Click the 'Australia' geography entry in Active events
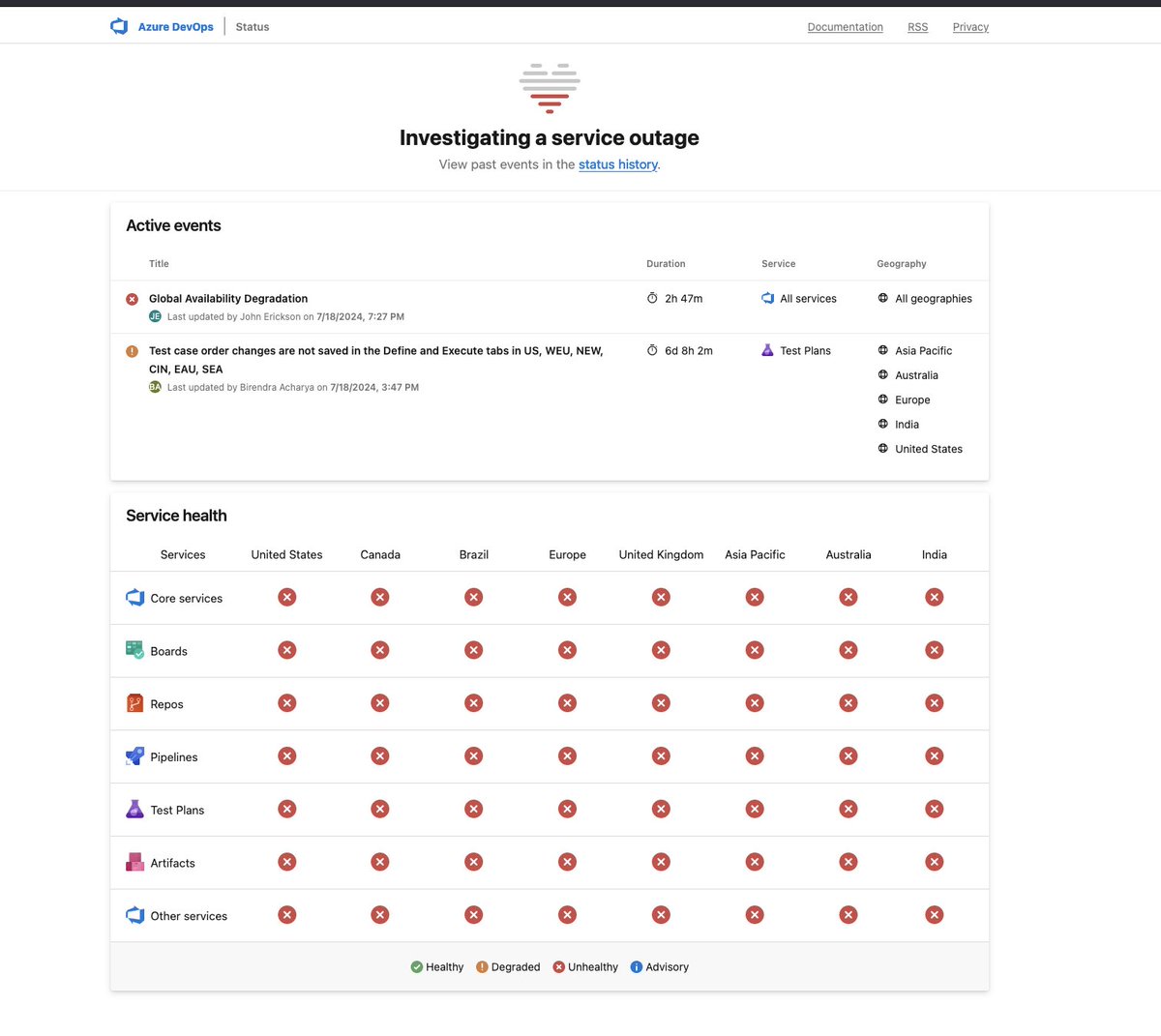1161x1036 pixels. point(916,375)
